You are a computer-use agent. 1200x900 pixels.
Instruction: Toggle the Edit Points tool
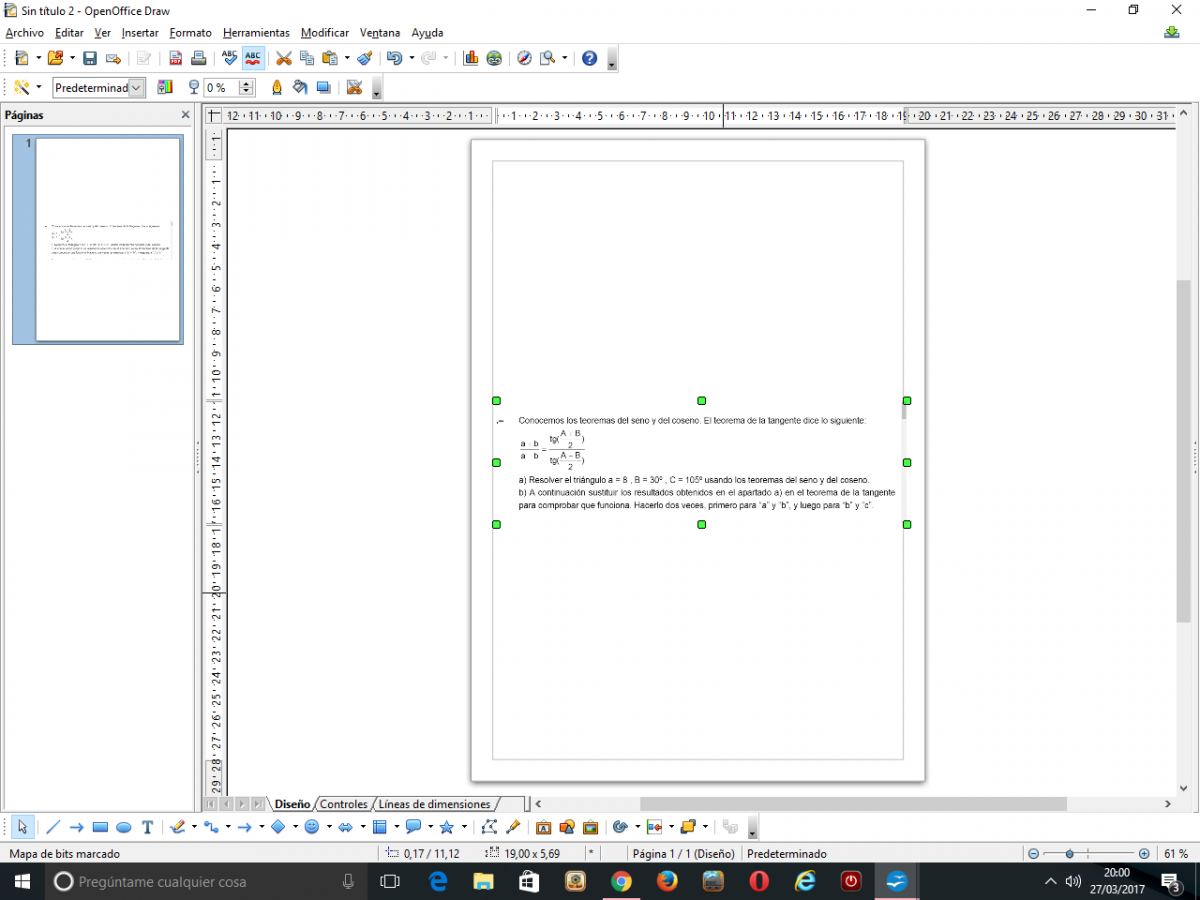pos(489,827)
